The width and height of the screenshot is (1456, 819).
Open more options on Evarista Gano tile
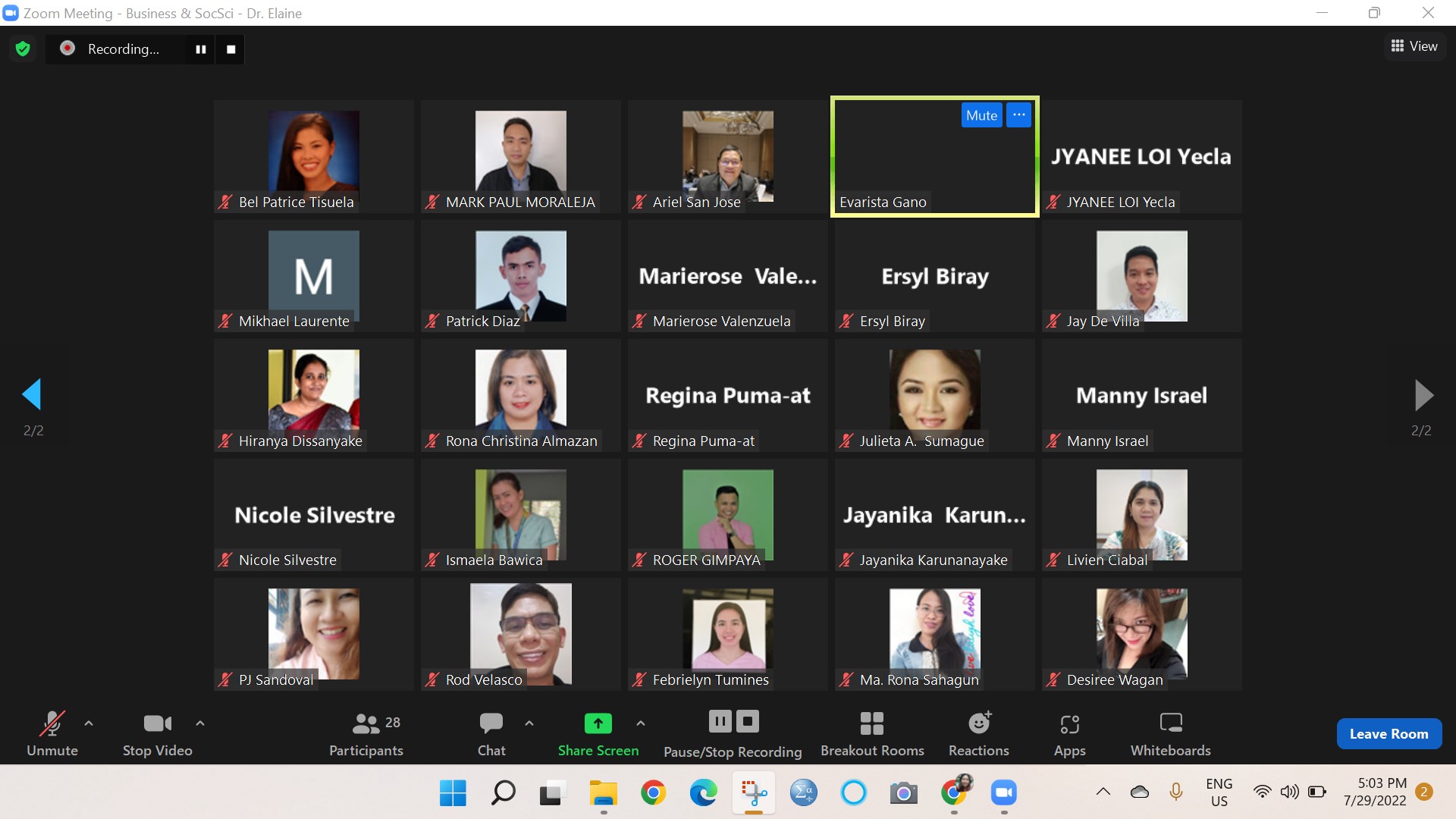[x=1018, y=115]
